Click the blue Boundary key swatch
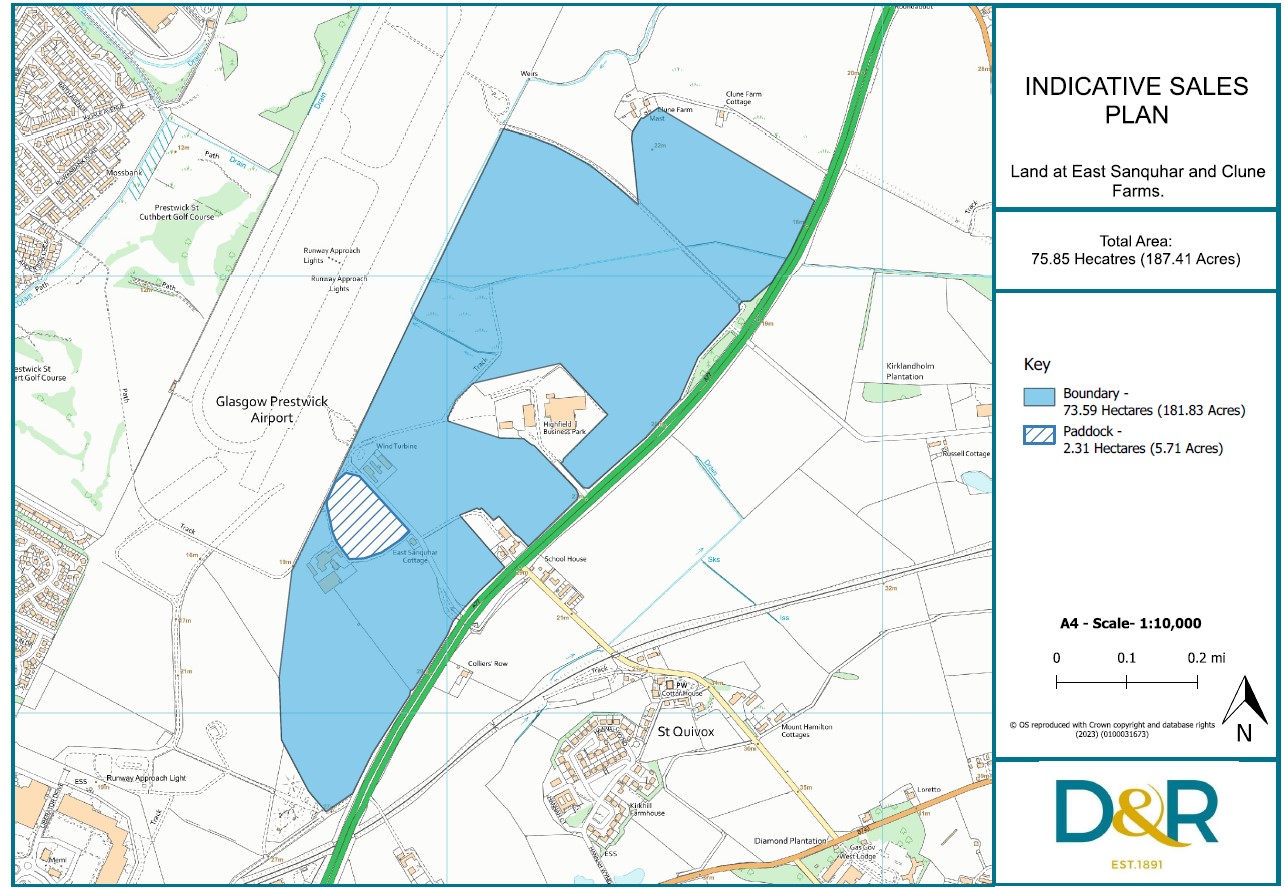 click(x=1039, y=398)
